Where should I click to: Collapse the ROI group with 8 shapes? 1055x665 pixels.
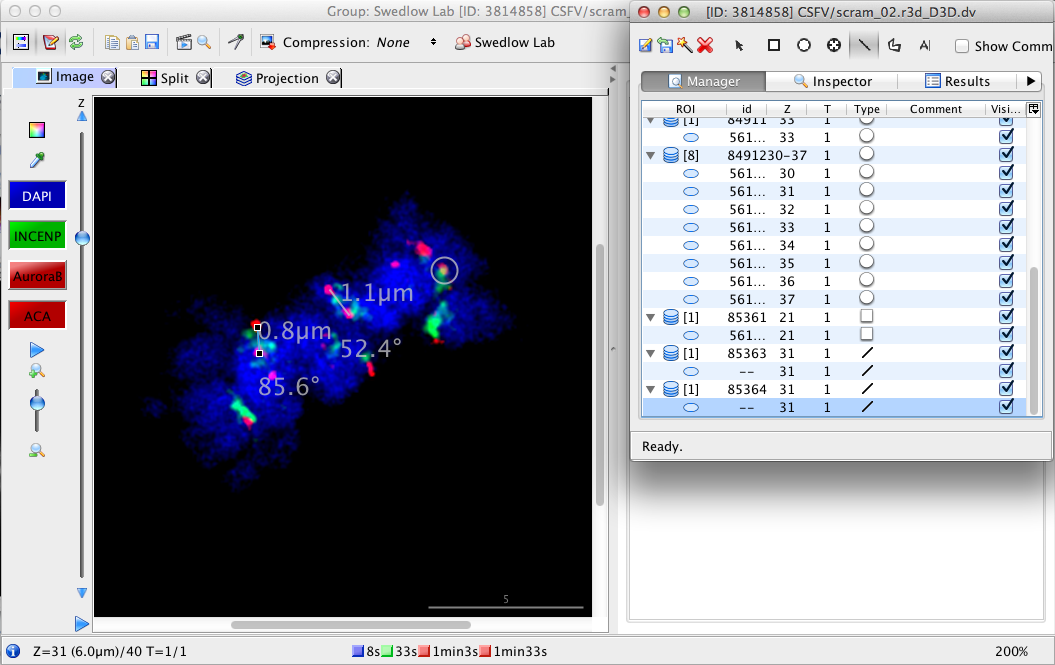point(651,156)
